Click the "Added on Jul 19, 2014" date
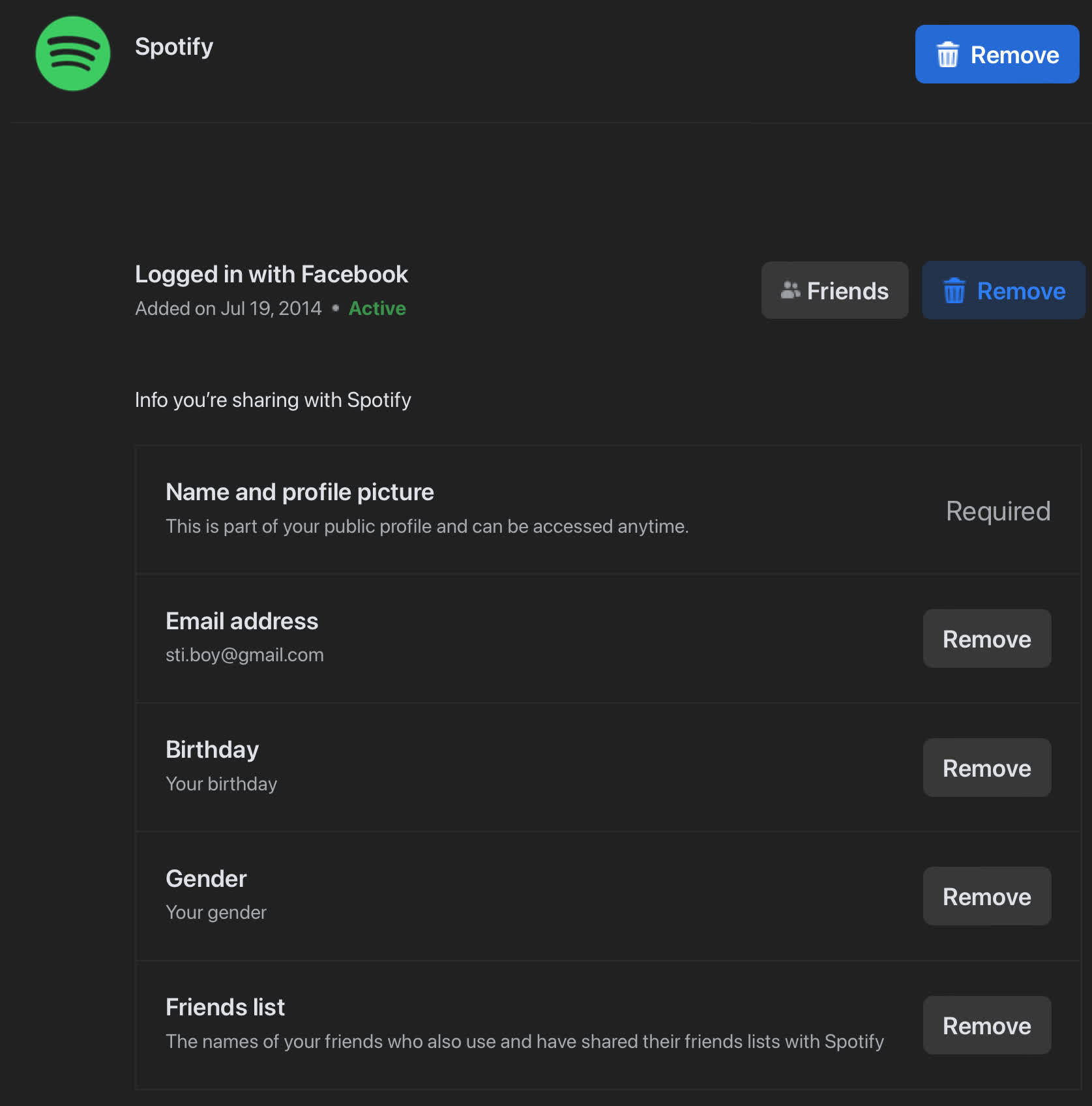The image size is (1092, 1106). 228,308
